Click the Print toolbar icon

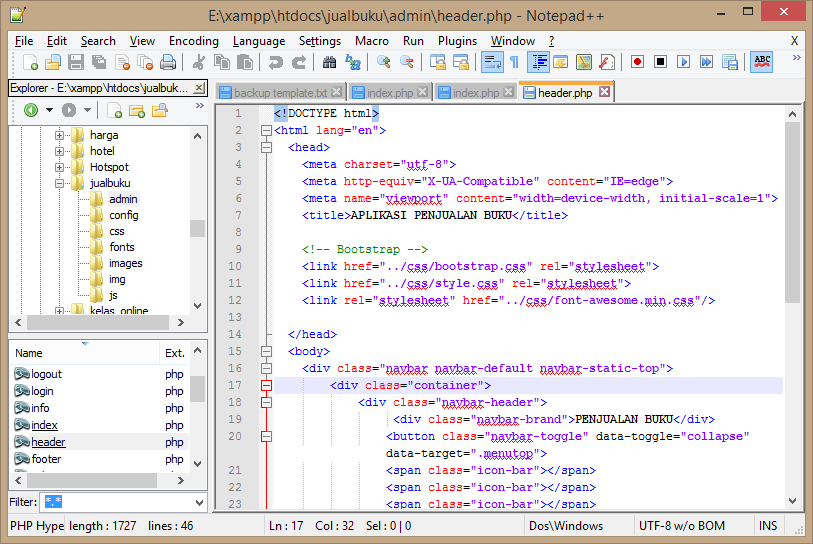[167, 62]
